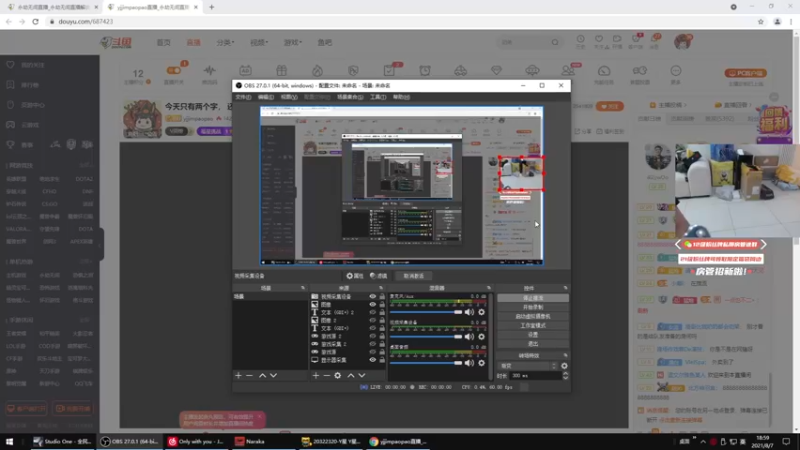Add a new source in OBS sources panel
Screen dimensions: 800x450
[316, 376]
